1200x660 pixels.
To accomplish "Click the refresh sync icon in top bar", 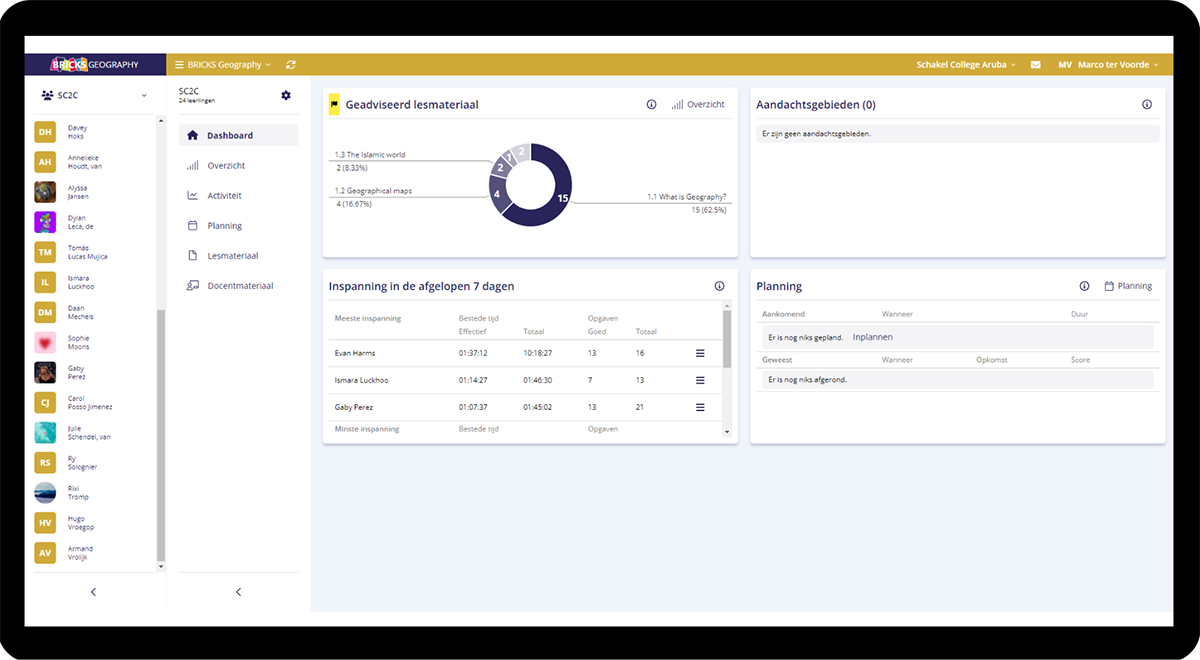I will (291, 65).
